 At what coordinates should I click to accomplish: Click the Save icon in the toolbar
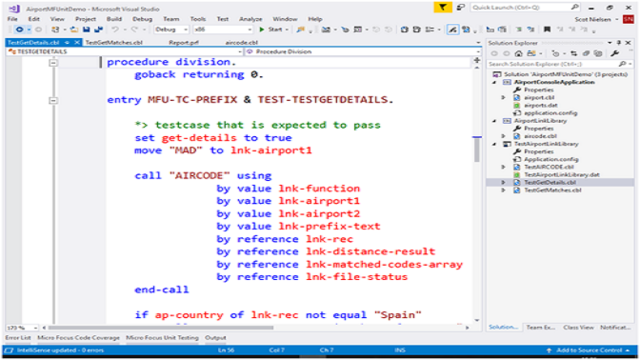point(86,29)
